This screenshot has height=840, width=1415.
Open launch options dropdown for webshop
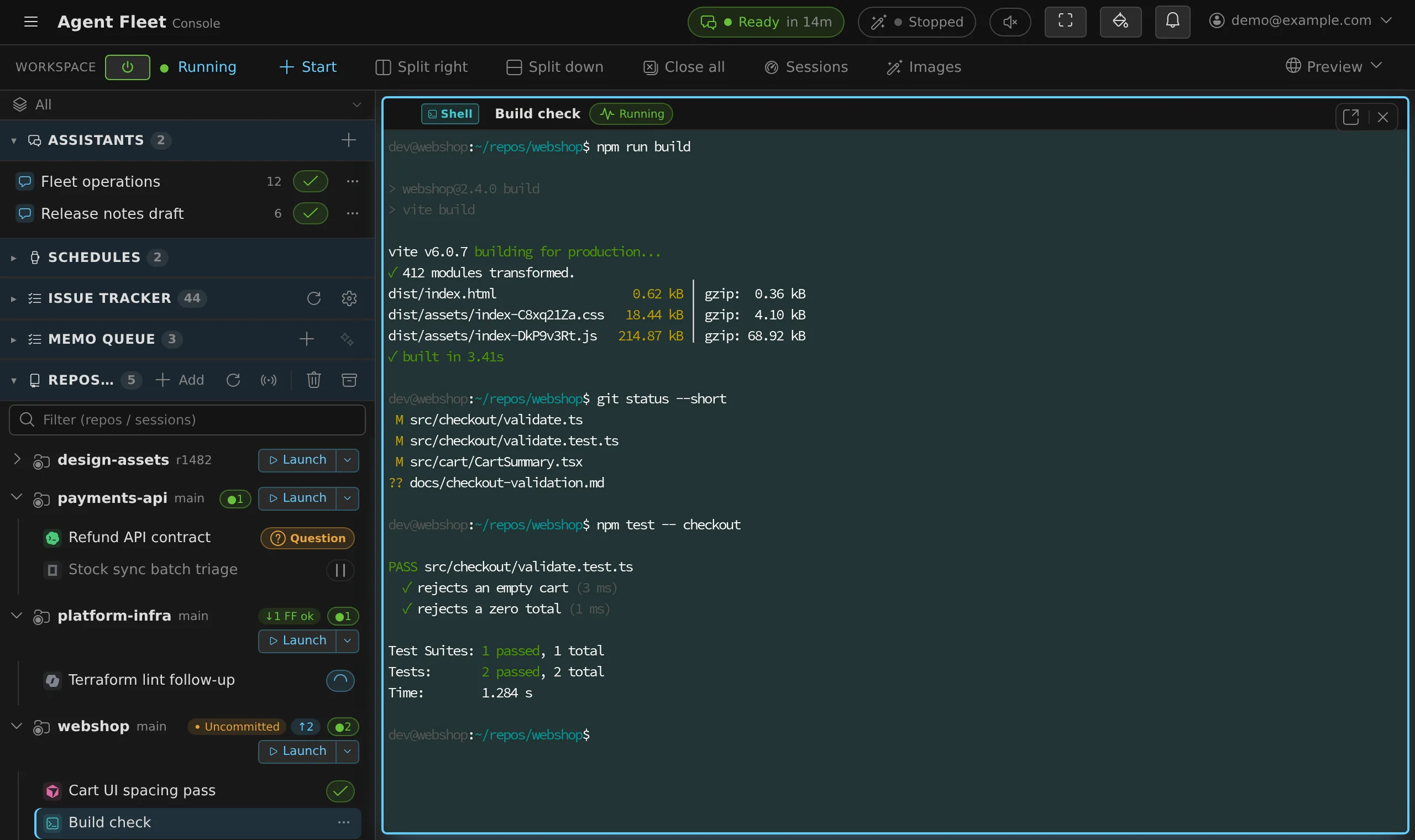coord(348,751)
